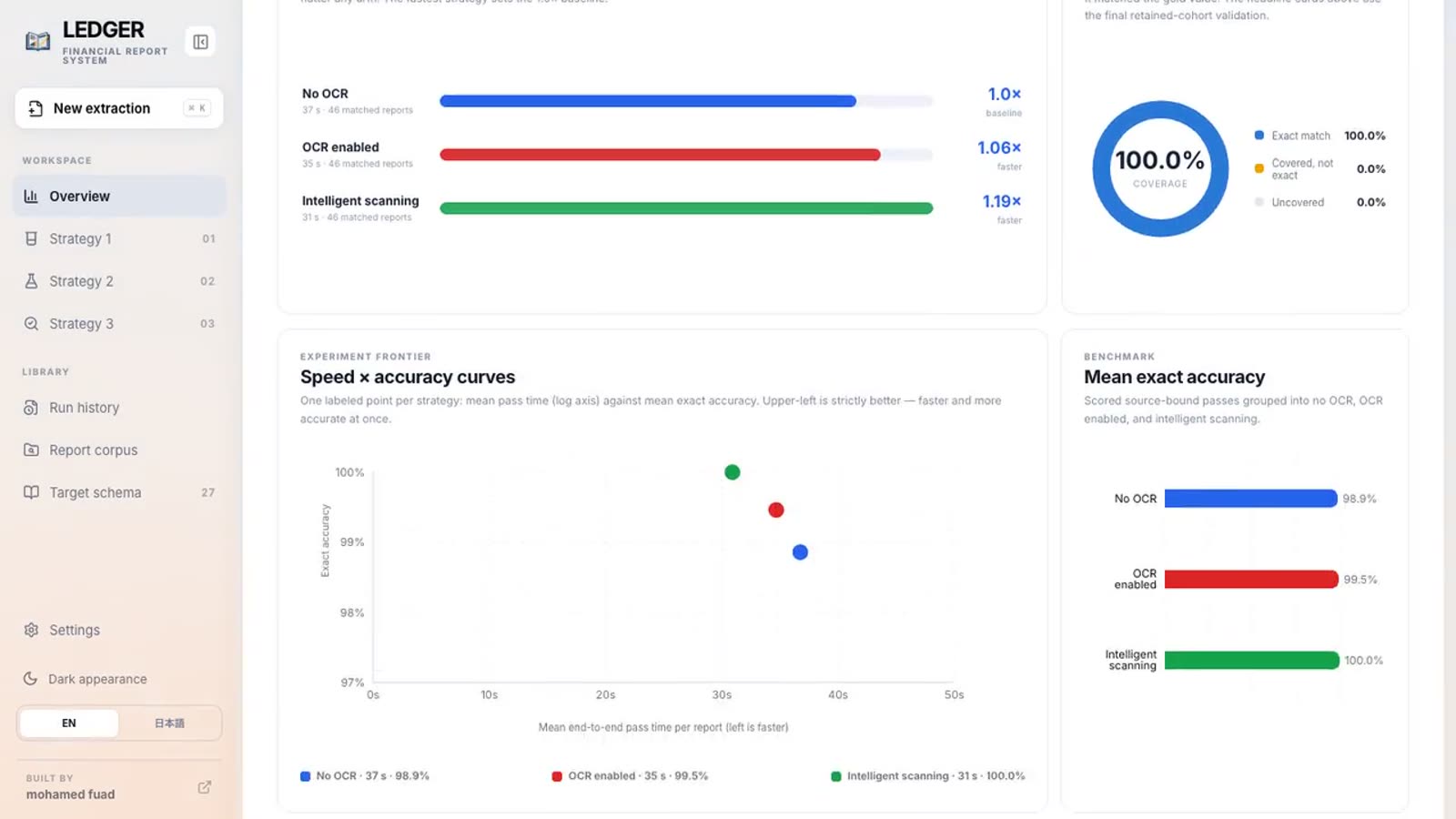Click the red OCR enabled scatter point
This screenshot has width=1456, height=819.
coord(776,510)
